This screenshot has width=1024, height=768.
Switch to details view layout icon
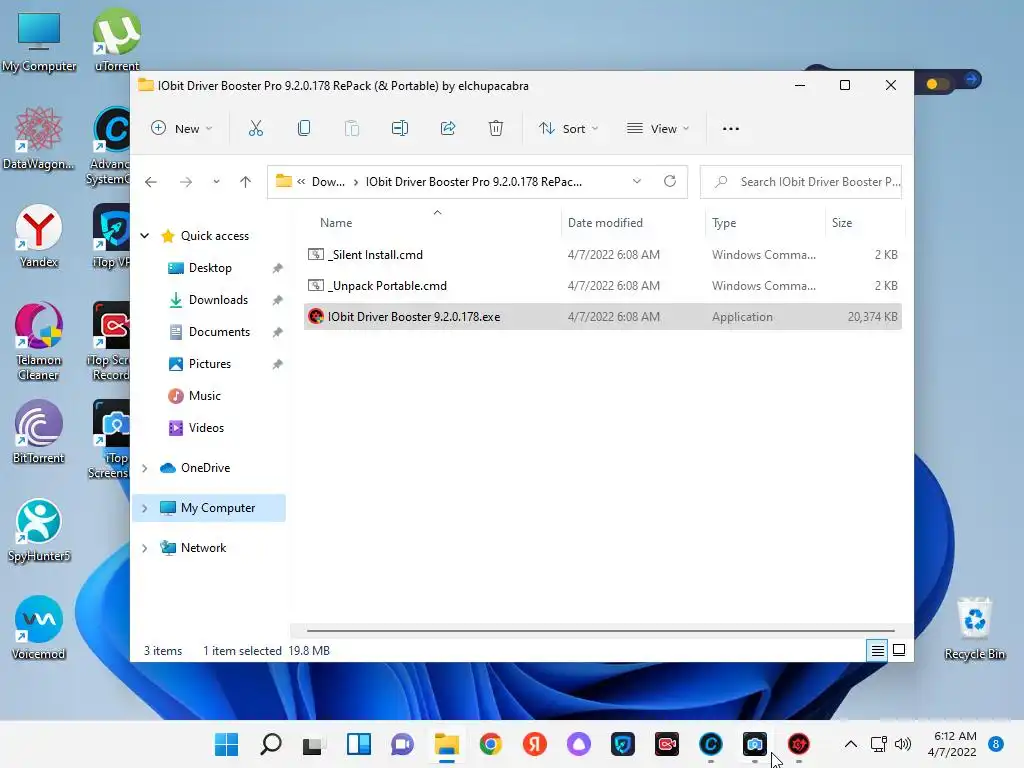[x=878, y=650]
